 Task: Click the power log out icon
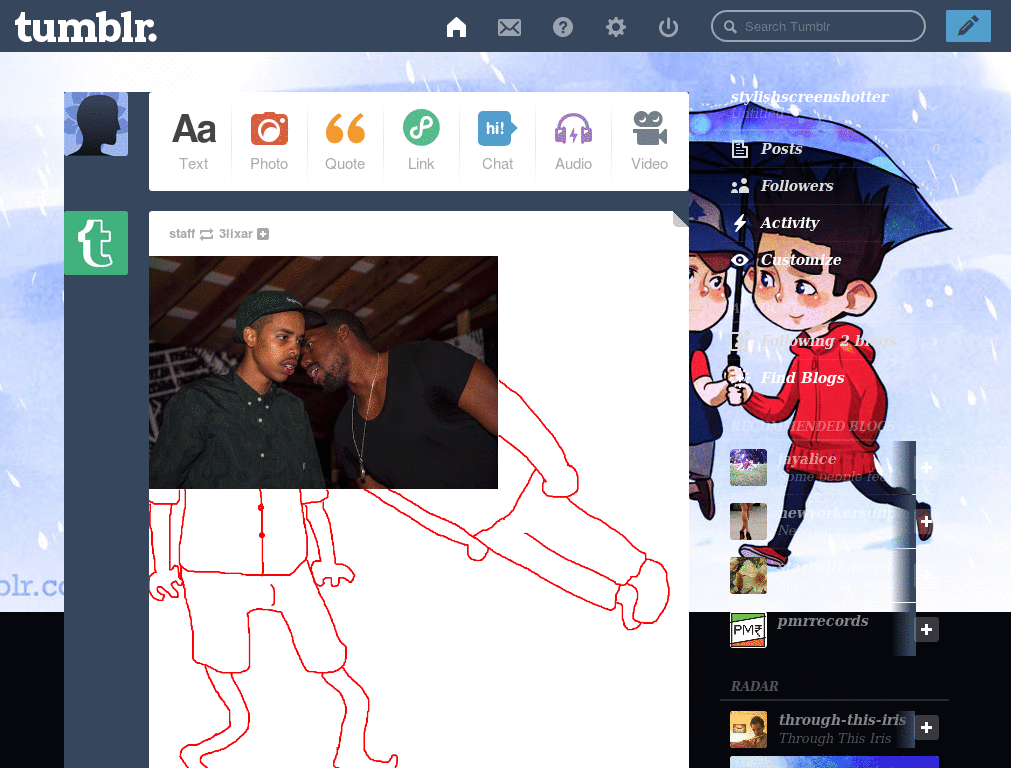[x=668, y=27]
